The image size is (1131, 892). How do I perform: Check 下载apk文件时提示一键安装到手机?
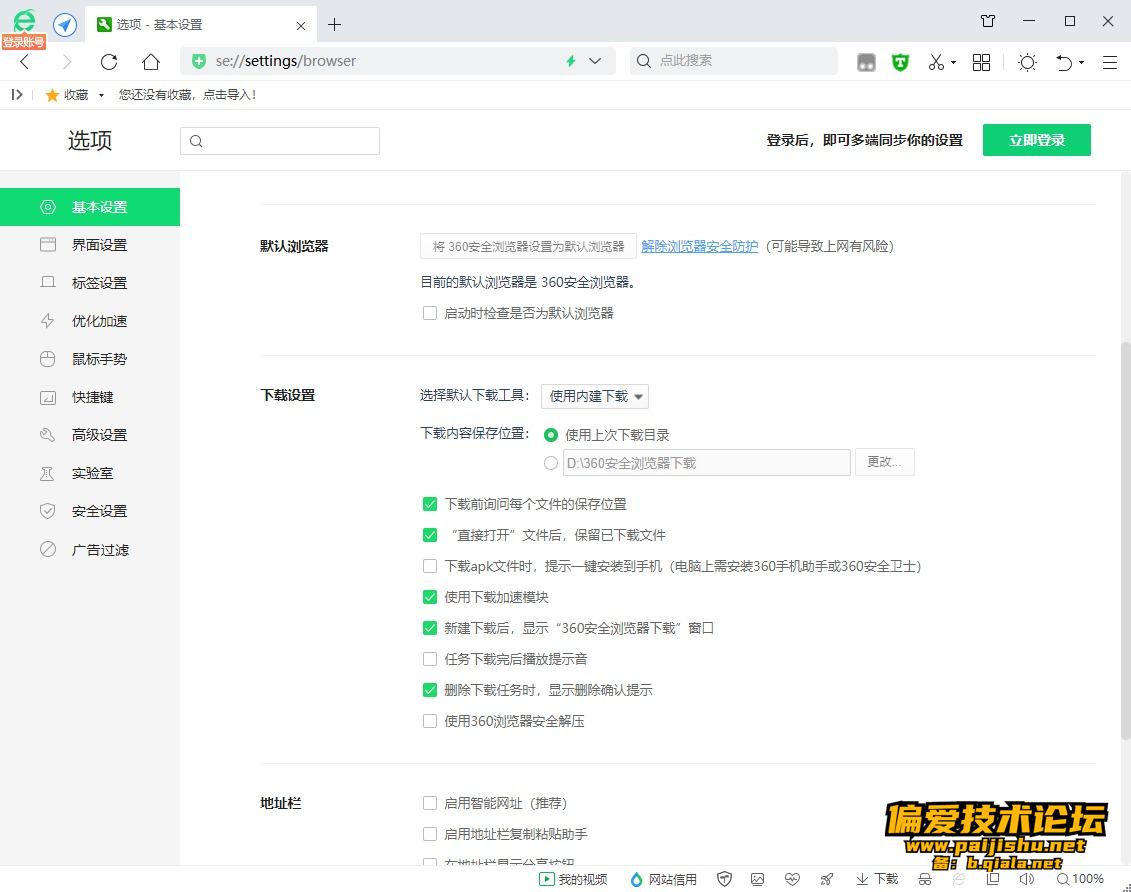430,566
